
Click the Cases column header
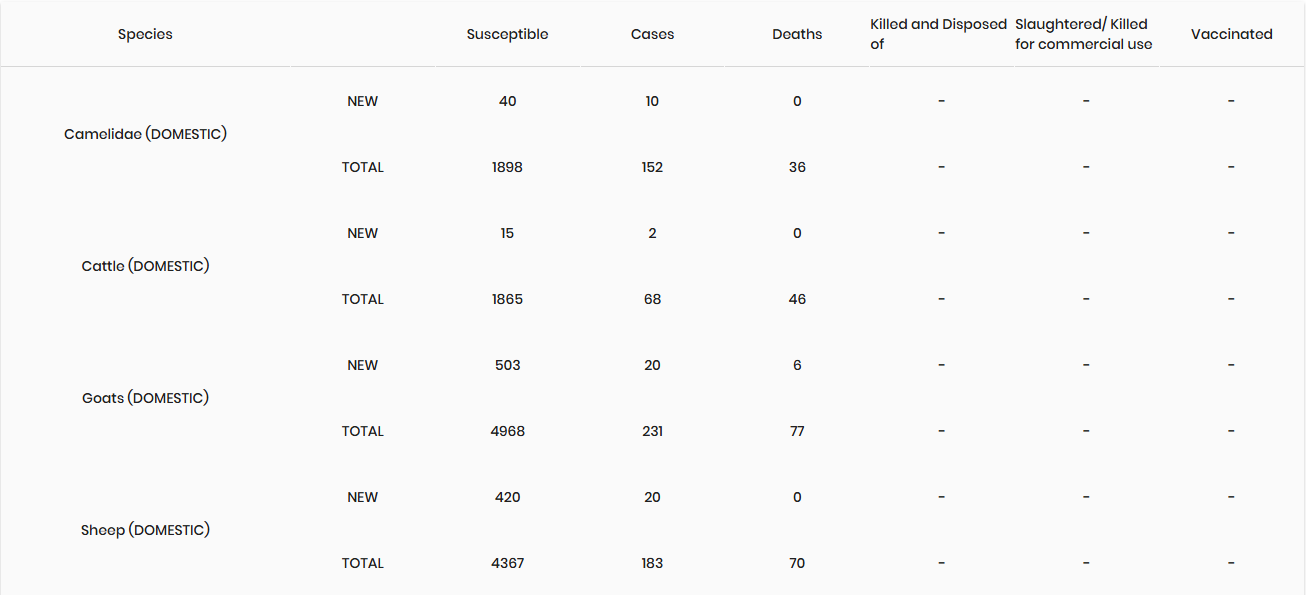652,34
